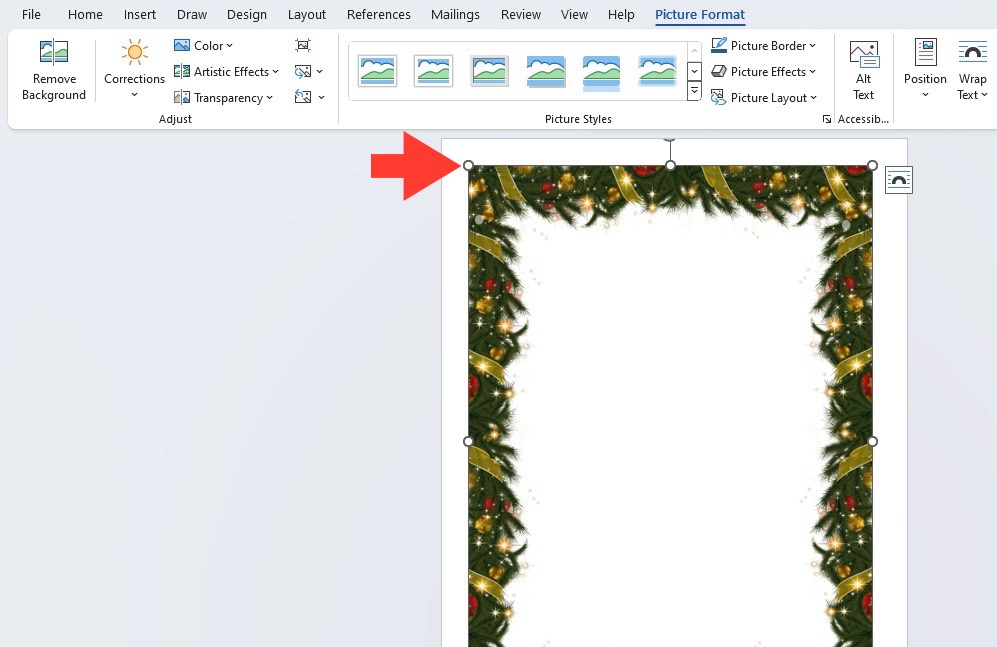Screen dimensions: 997x647
Task: Apply the second picture style thumbnail
Action: [x=434, y=71]
